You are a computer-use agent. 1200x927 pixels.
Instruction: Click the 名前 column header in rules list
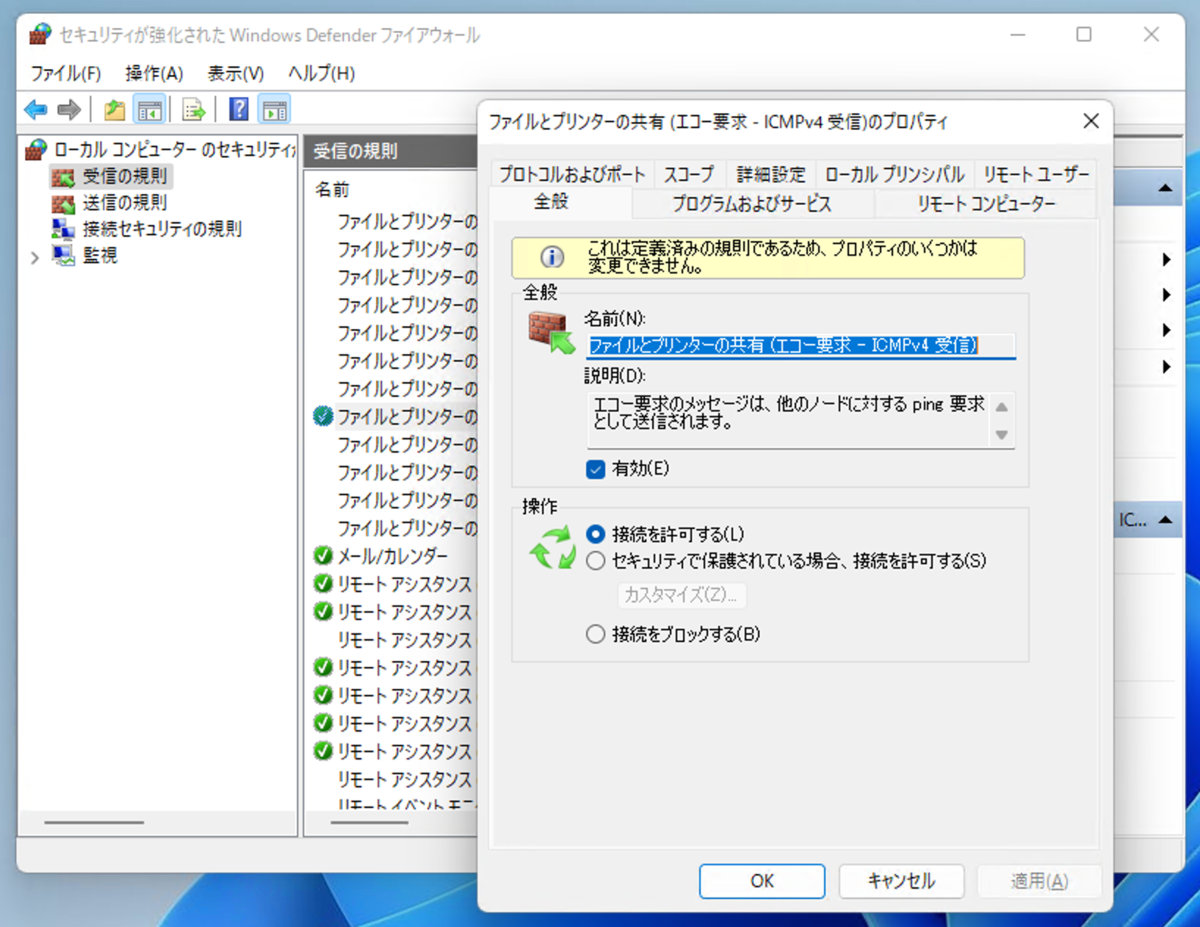(332, 189)
